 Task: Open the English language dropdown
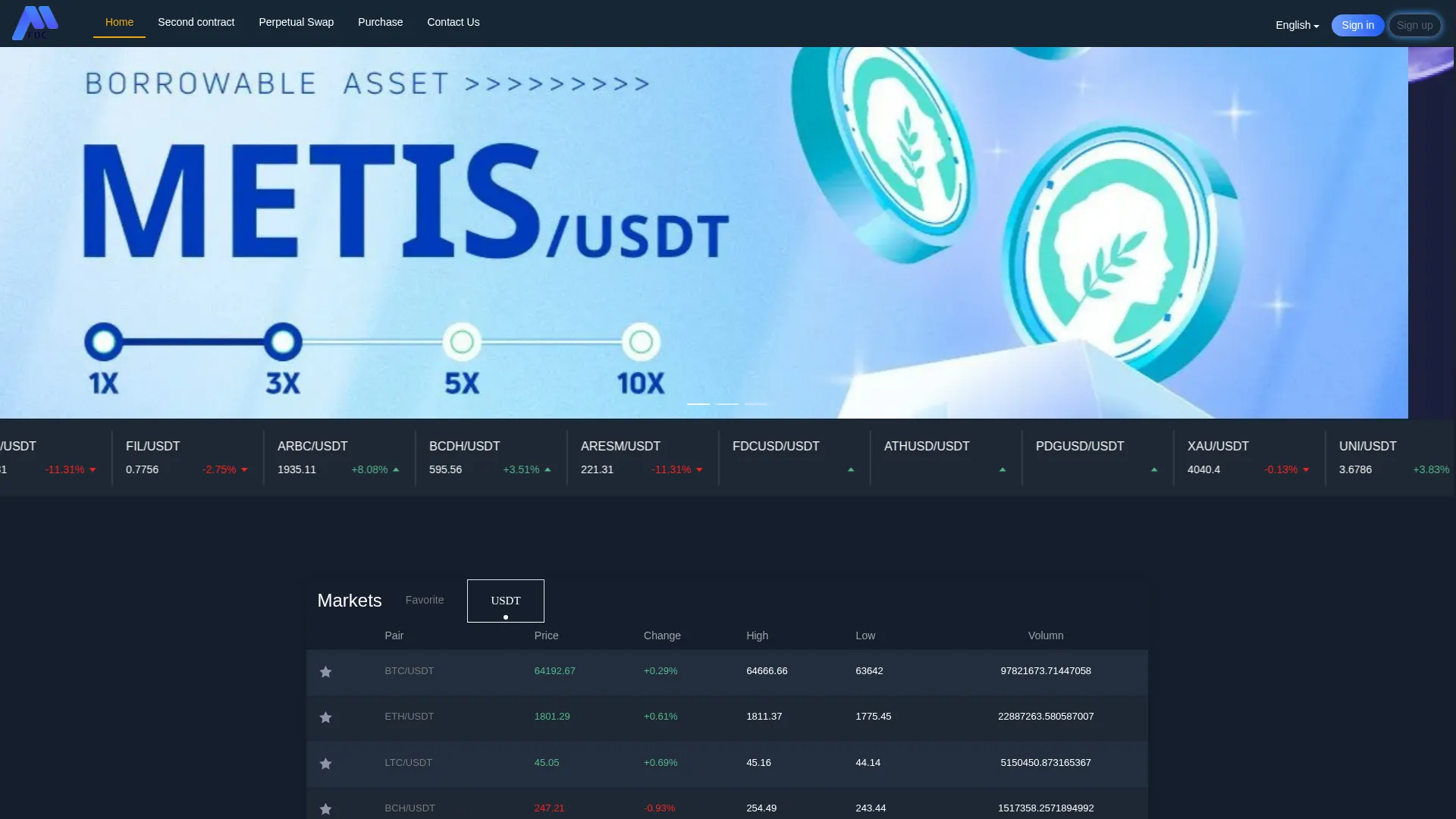1297,25
